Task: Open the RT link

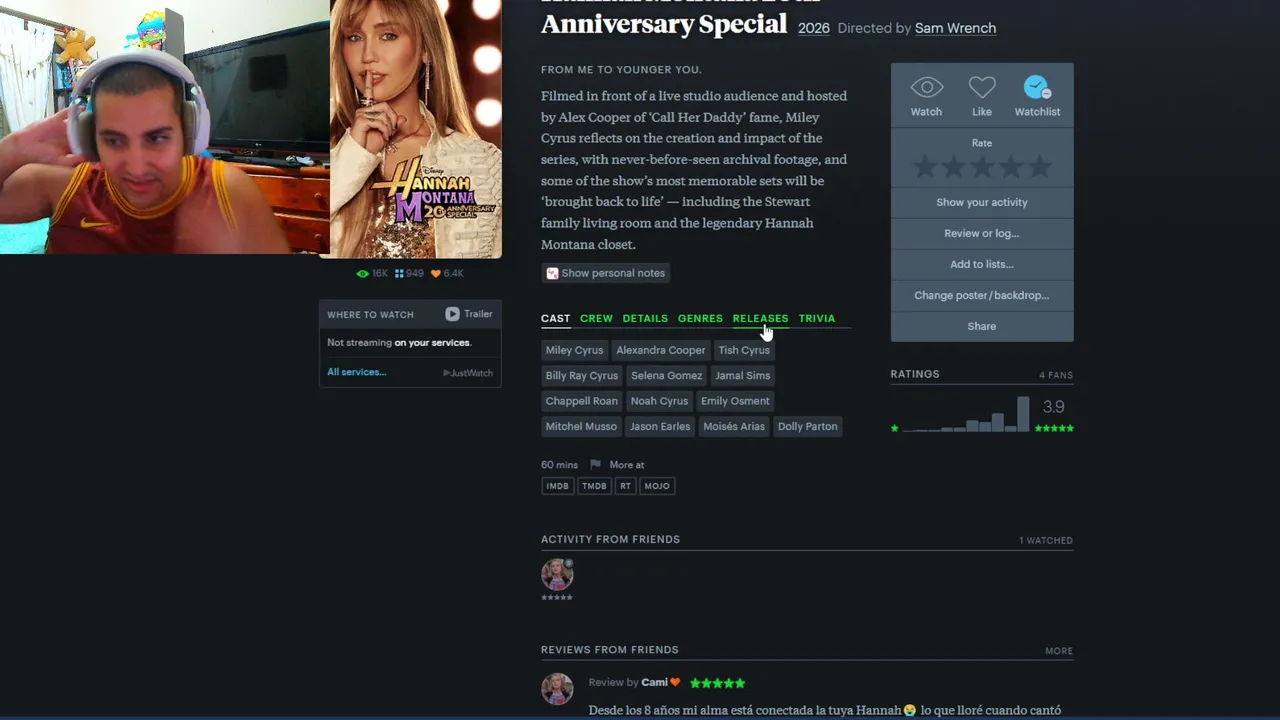Action: point(625,486)
